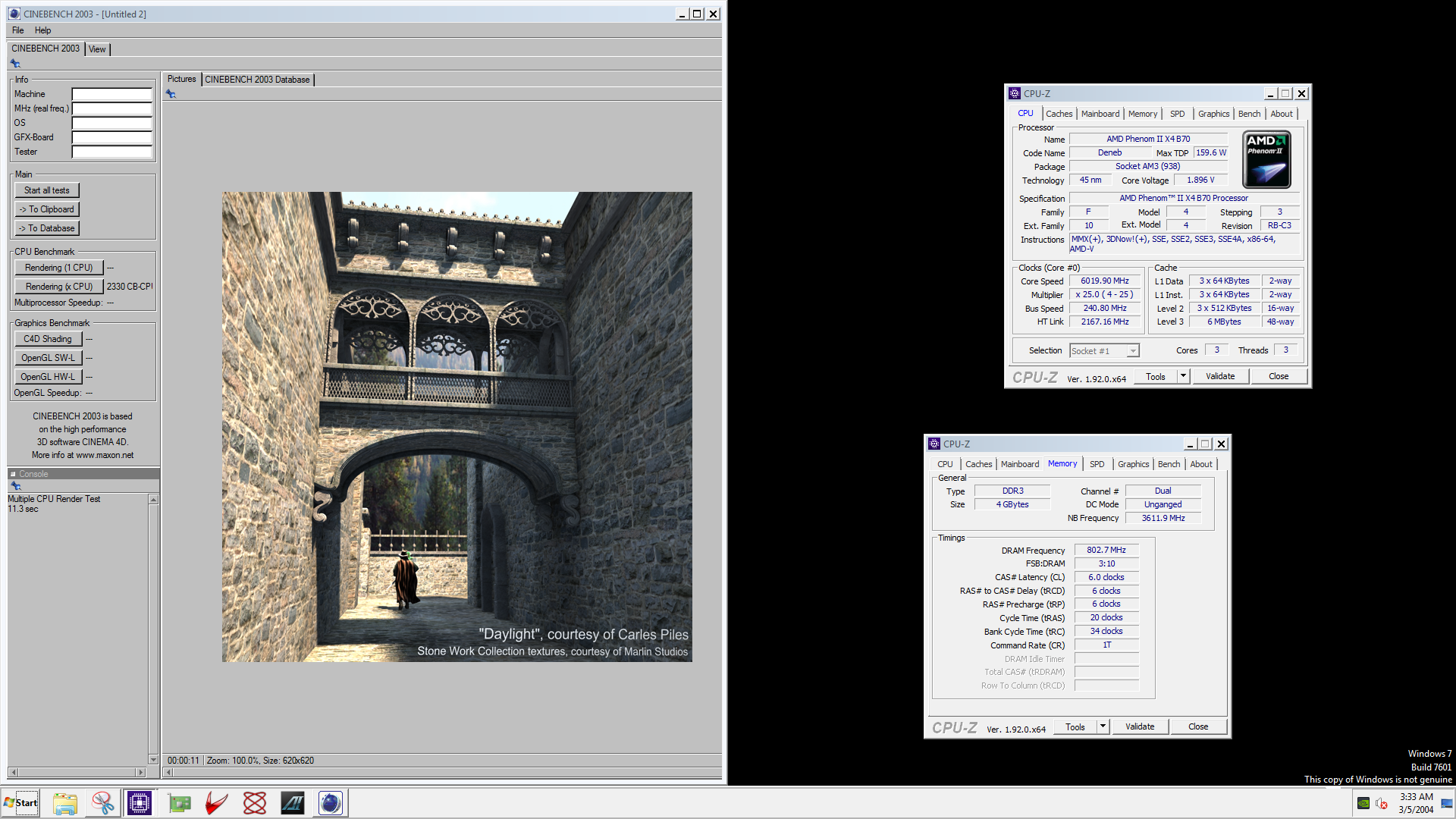The width and height of the screenshot is (1456, 819).
Task: Open Bench tab in upper CPU-Z window
Action: tap(1250, 114)
